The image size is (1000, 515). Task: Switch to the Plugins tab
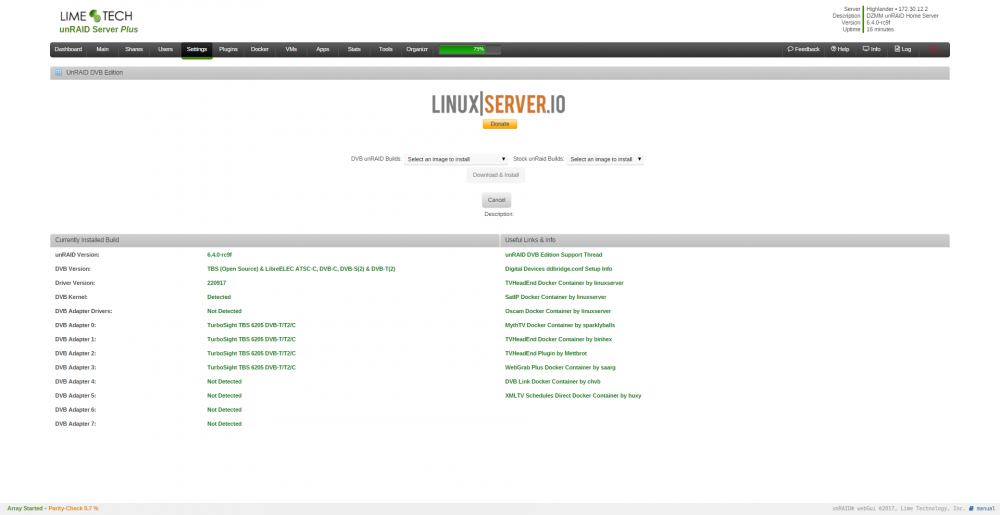coord(228,49)
